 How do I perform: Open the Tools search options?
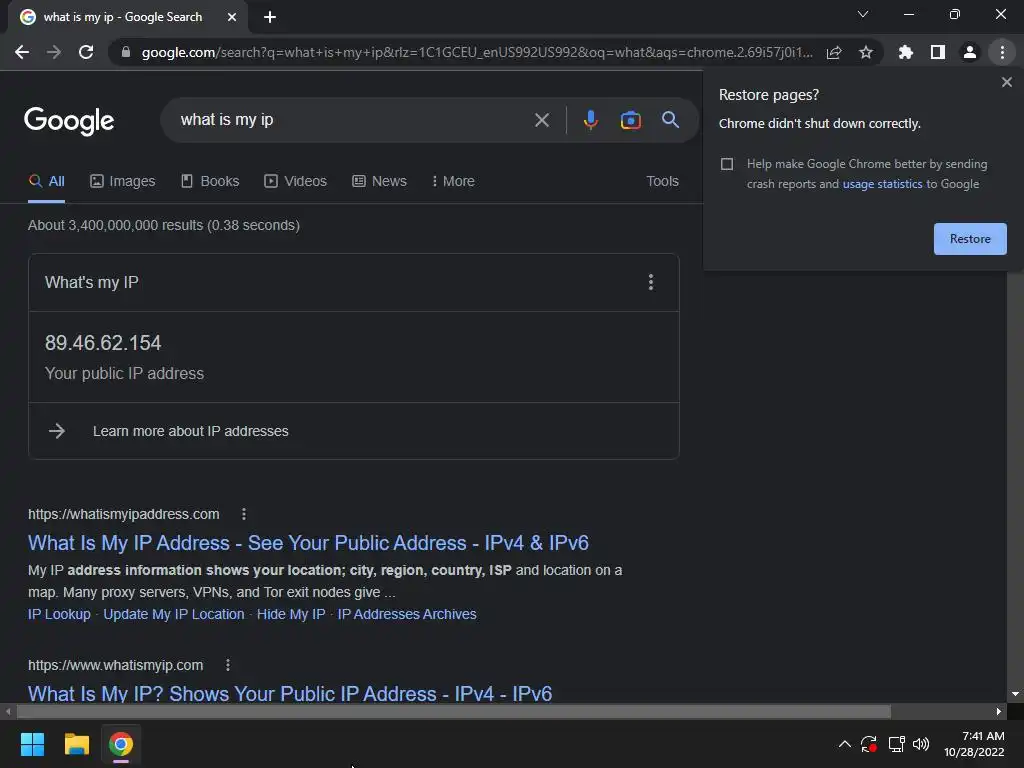662,182
